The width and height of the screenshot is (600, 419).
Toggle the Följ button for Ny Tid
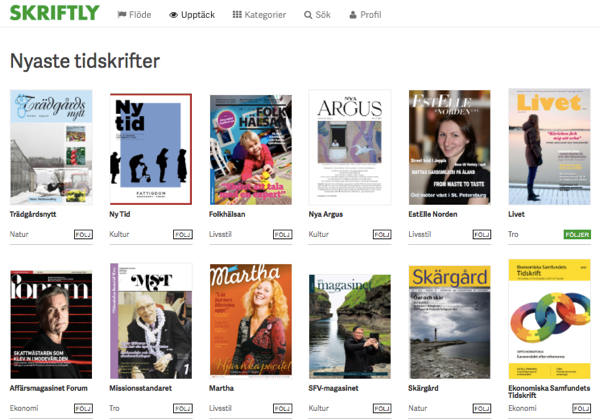coord(181,234)
